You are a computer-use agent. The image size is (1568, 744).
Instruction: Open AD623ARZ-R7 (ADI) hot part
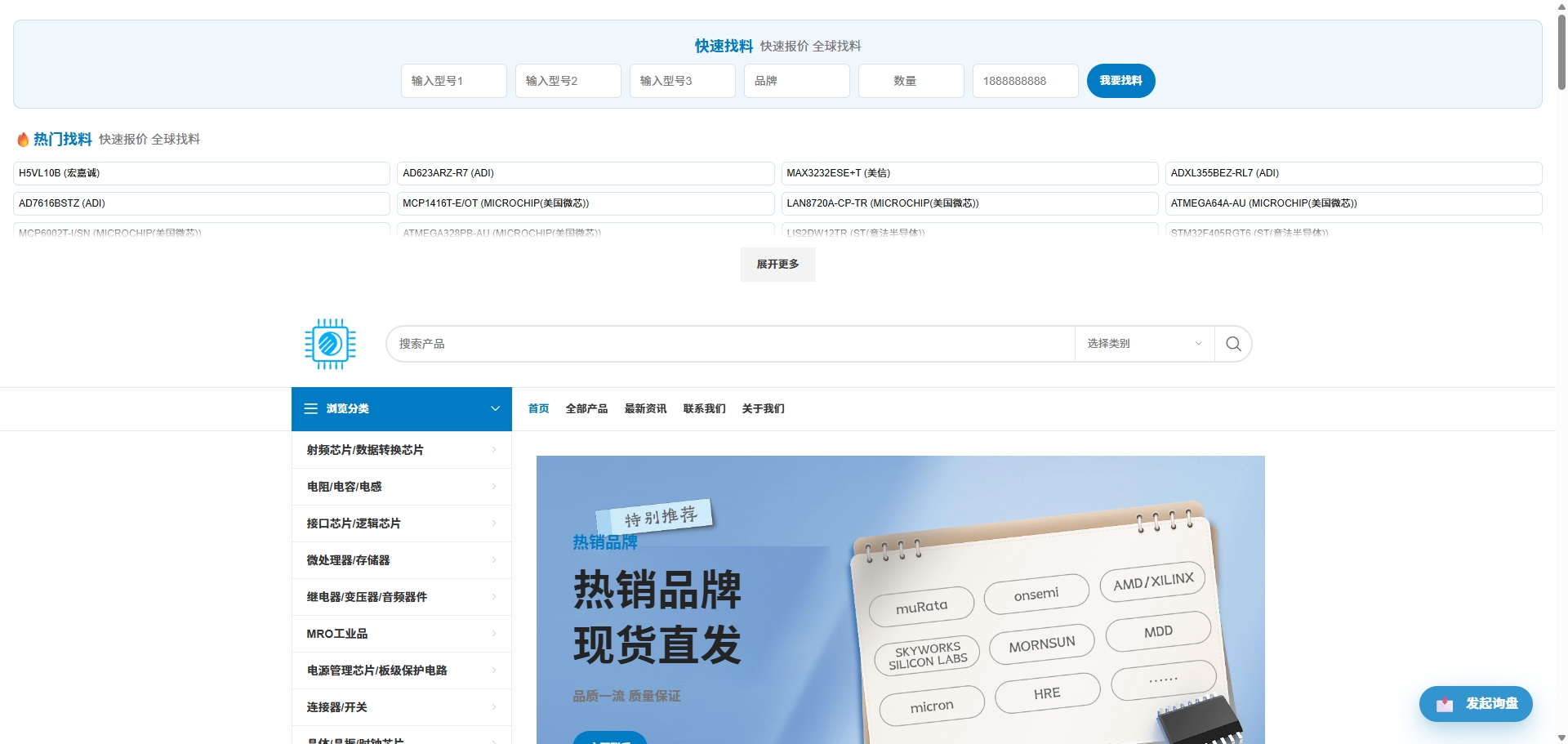coord(586,173)
